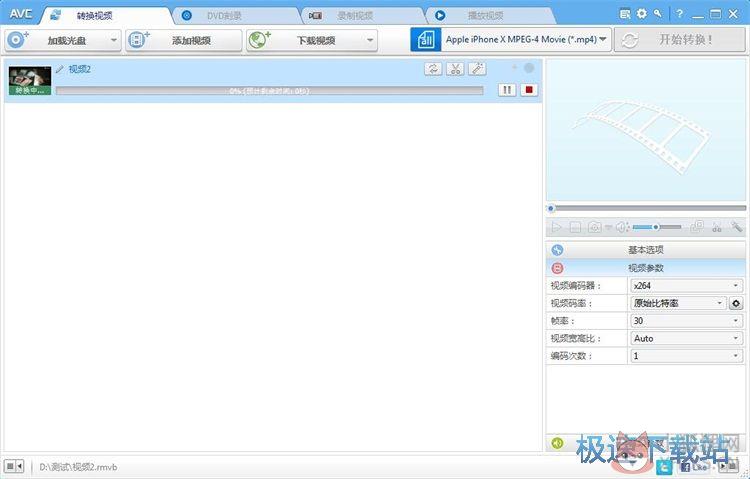The height and width of the screenshot is (479, 750).
Task: Expand the 下载视频 dropdown arrow
Action: 370,40
